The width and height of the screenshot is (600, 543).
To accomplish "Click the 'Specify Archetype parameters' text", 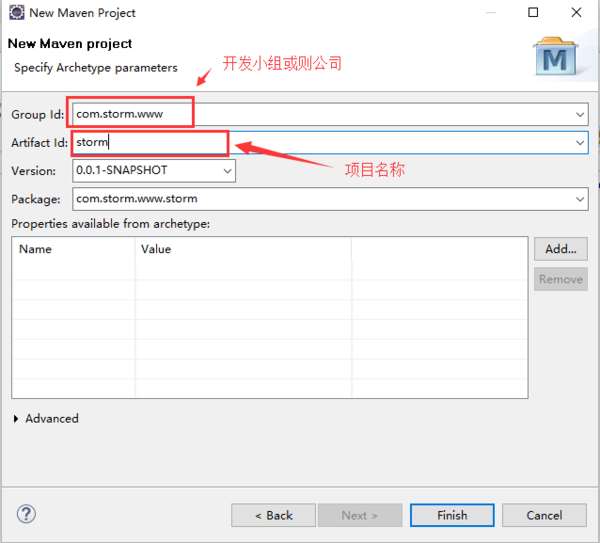I will tap(96, 68).
